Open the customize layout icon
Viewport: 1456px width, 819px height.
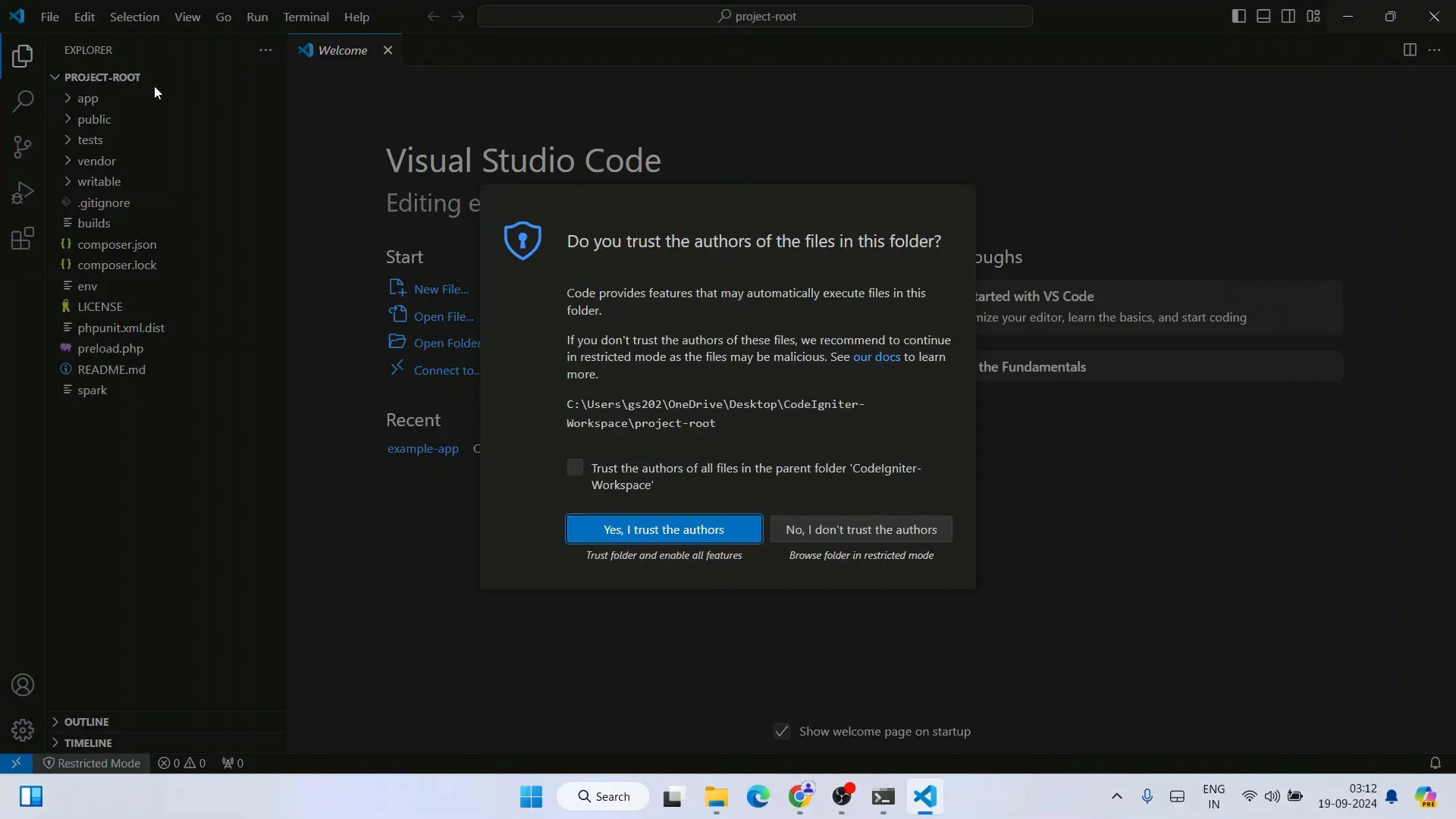tap(1313, 16)
